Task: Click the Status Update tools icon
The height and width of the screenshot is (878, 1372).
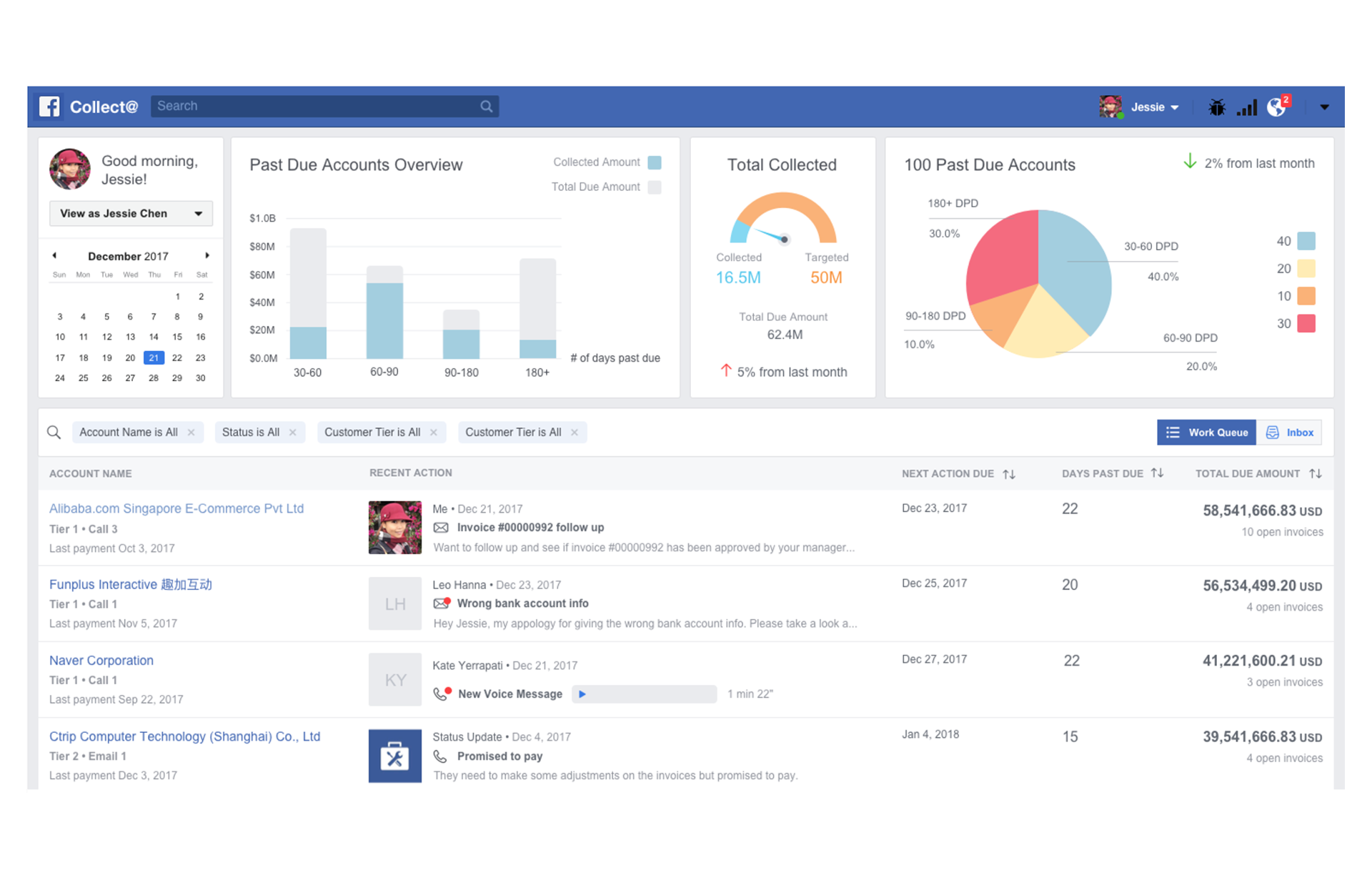Action: pyautogui.click(x=395, y=756)
